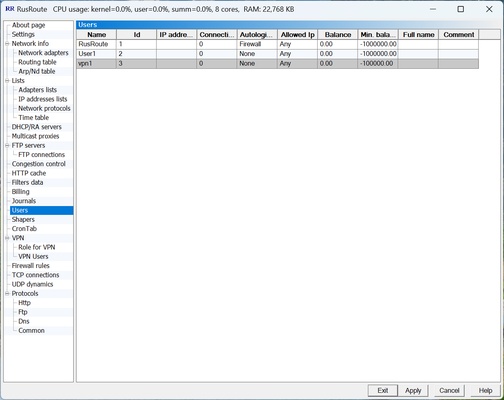Click the Firewall autologin cell for RusRoute
The image size is (504, 400).
[x=257, y=44]
